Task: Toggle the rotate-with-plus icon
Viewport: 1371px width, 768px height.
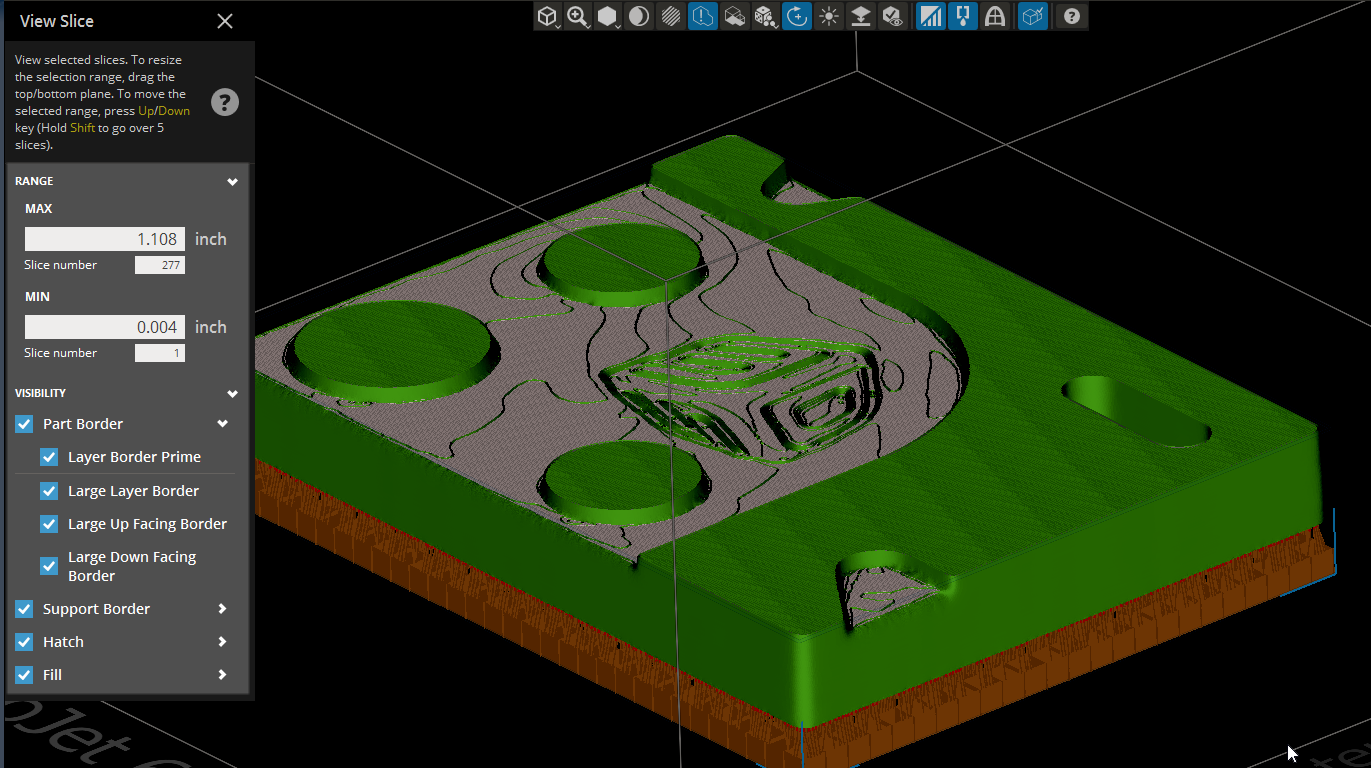Action: (x=797, y=16)
